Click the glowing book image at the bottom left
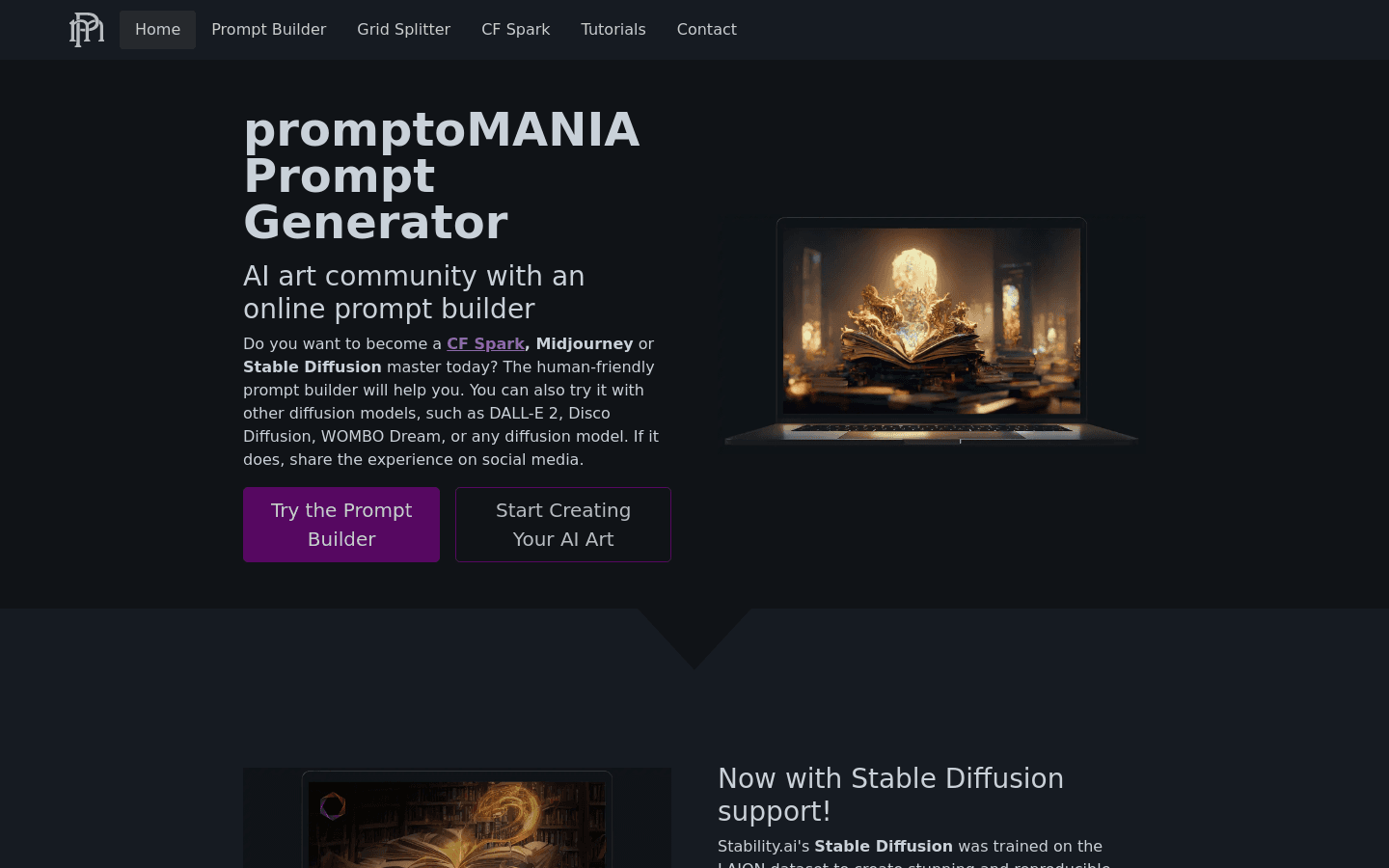 [x=457, y=818]
